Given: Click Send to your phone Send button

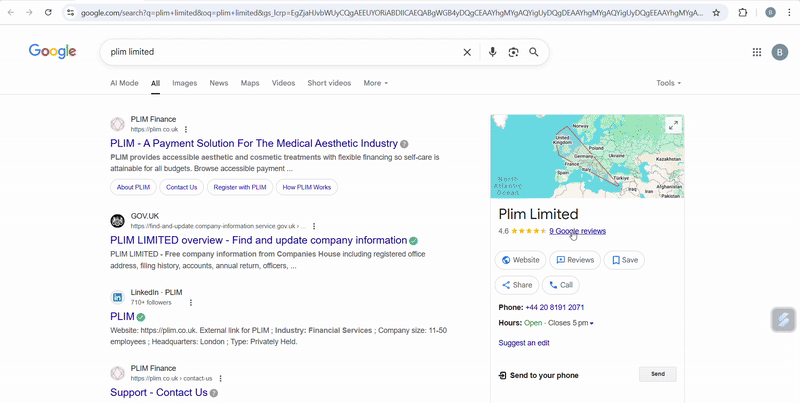Looking at the screenshot, I should pyautogui.click(x=658, y=374).
